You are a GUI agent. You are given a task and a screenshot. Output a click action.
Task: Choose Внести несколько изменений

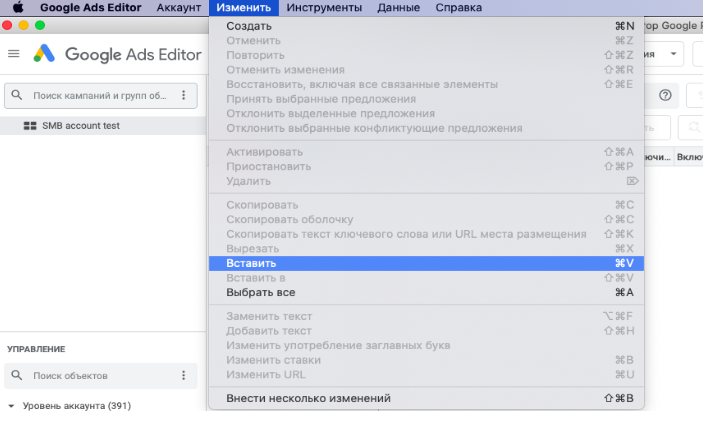point(426,398)
